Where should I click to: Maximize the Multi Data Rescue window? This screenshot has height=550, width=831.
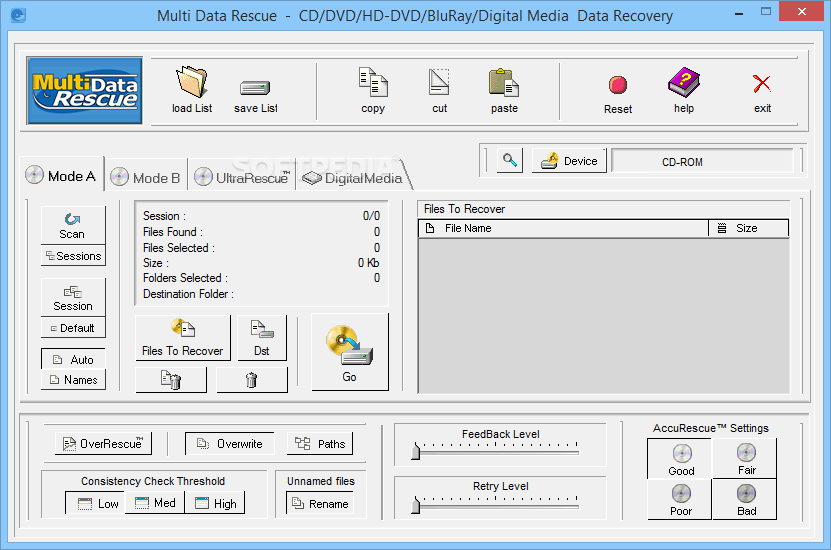(x=765, y=12)
